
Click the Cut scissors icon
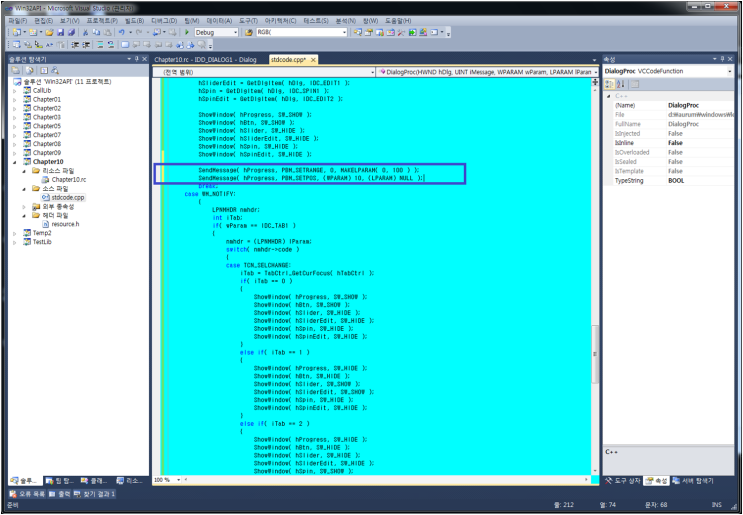click(86, 32)
